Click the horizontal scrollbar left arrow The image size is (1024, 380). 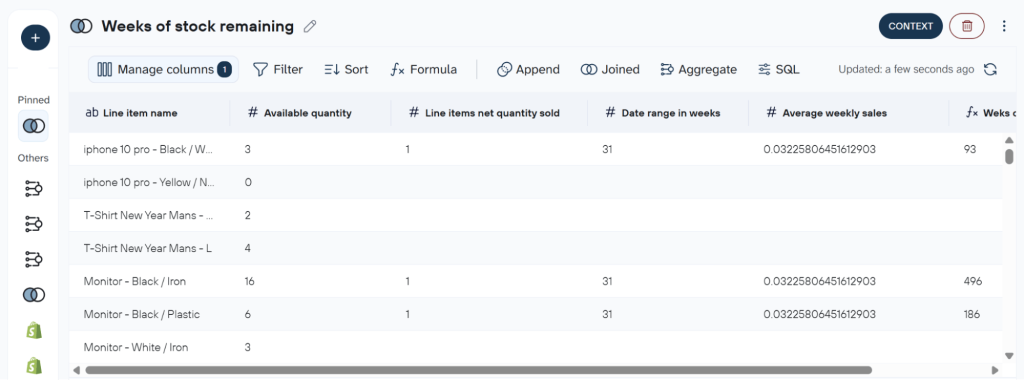coord(76,370)
